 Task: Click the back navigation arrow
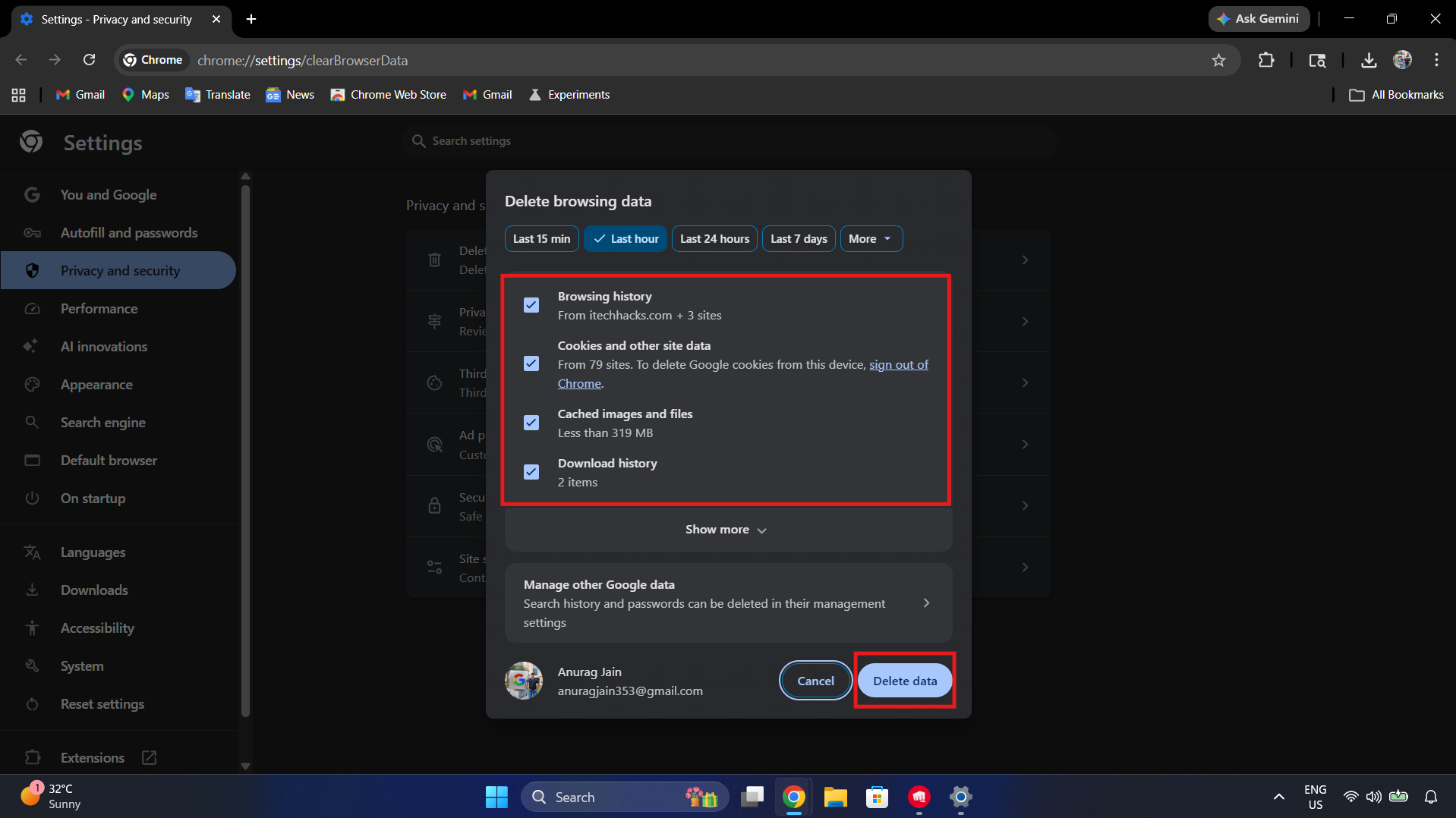coord(21,60)
